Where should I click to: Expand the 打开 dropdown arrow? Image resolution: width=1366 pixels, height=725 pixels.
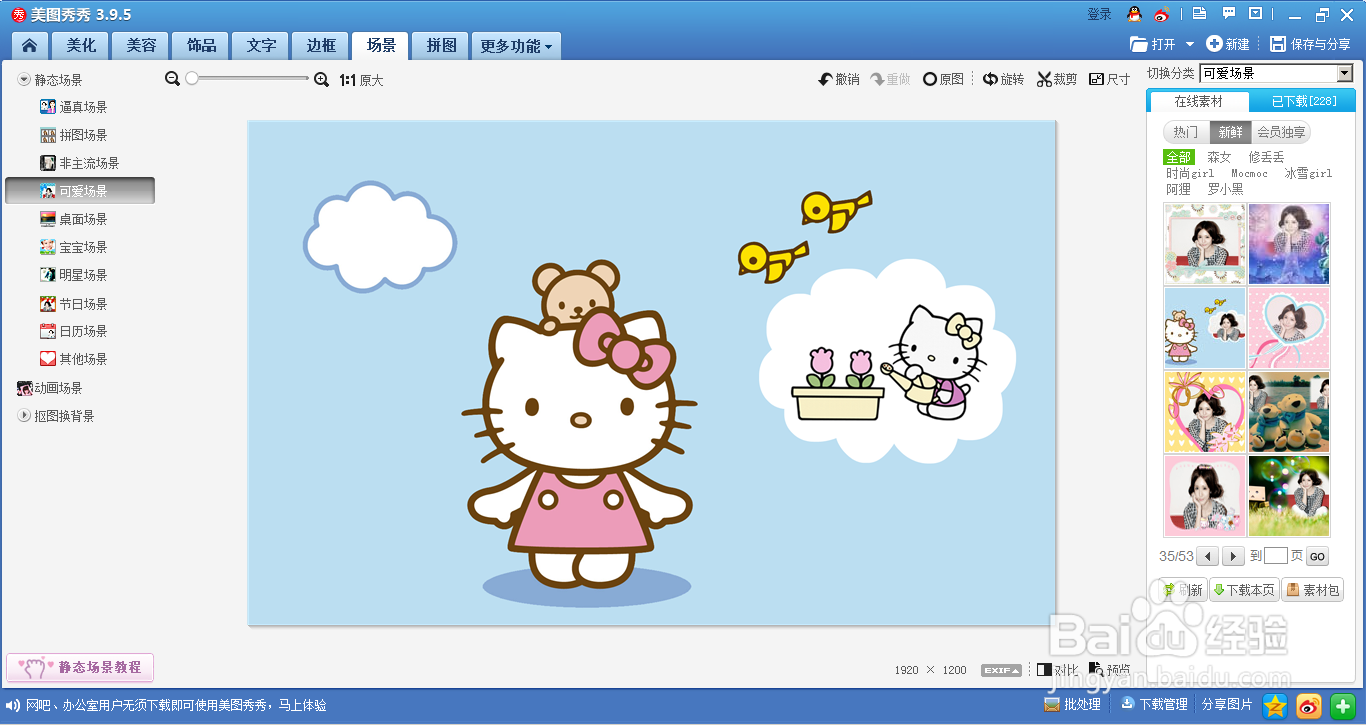tap(1189, 44)
